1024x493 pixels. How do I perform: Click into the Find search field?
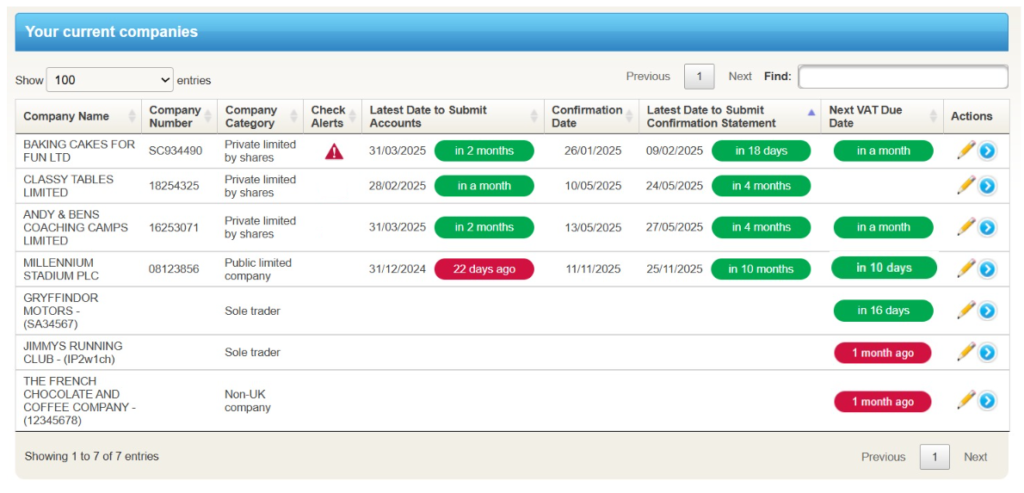click(x=902, y=77)
